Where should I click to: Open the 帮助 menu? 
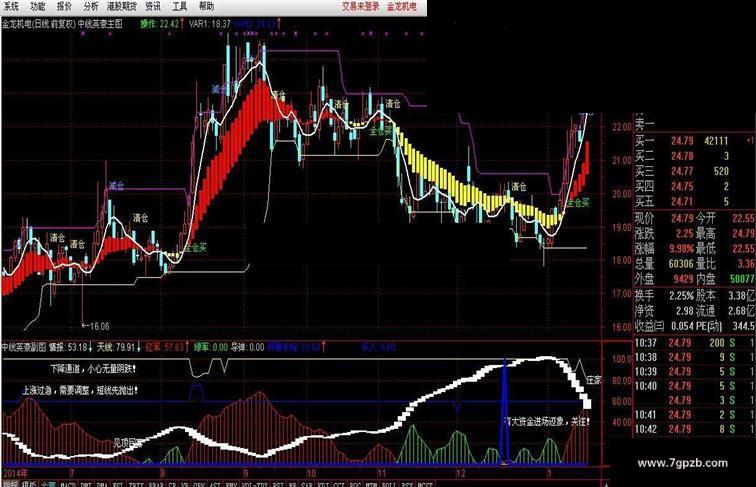pyautogui.click(x=206, y=6)
